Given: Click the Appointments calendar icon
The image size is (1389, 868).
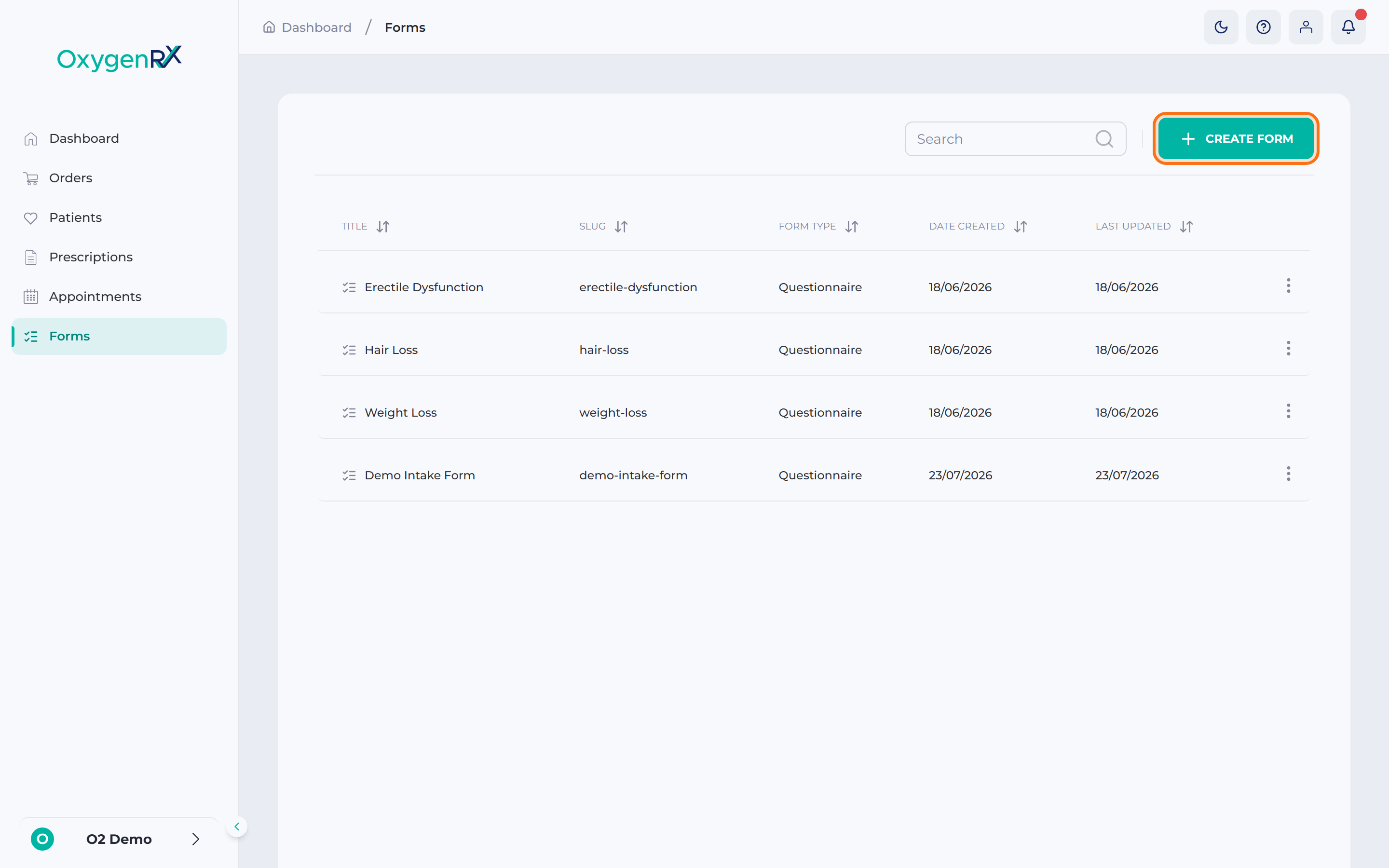Looking at the screenshot, I should point(31,297).
